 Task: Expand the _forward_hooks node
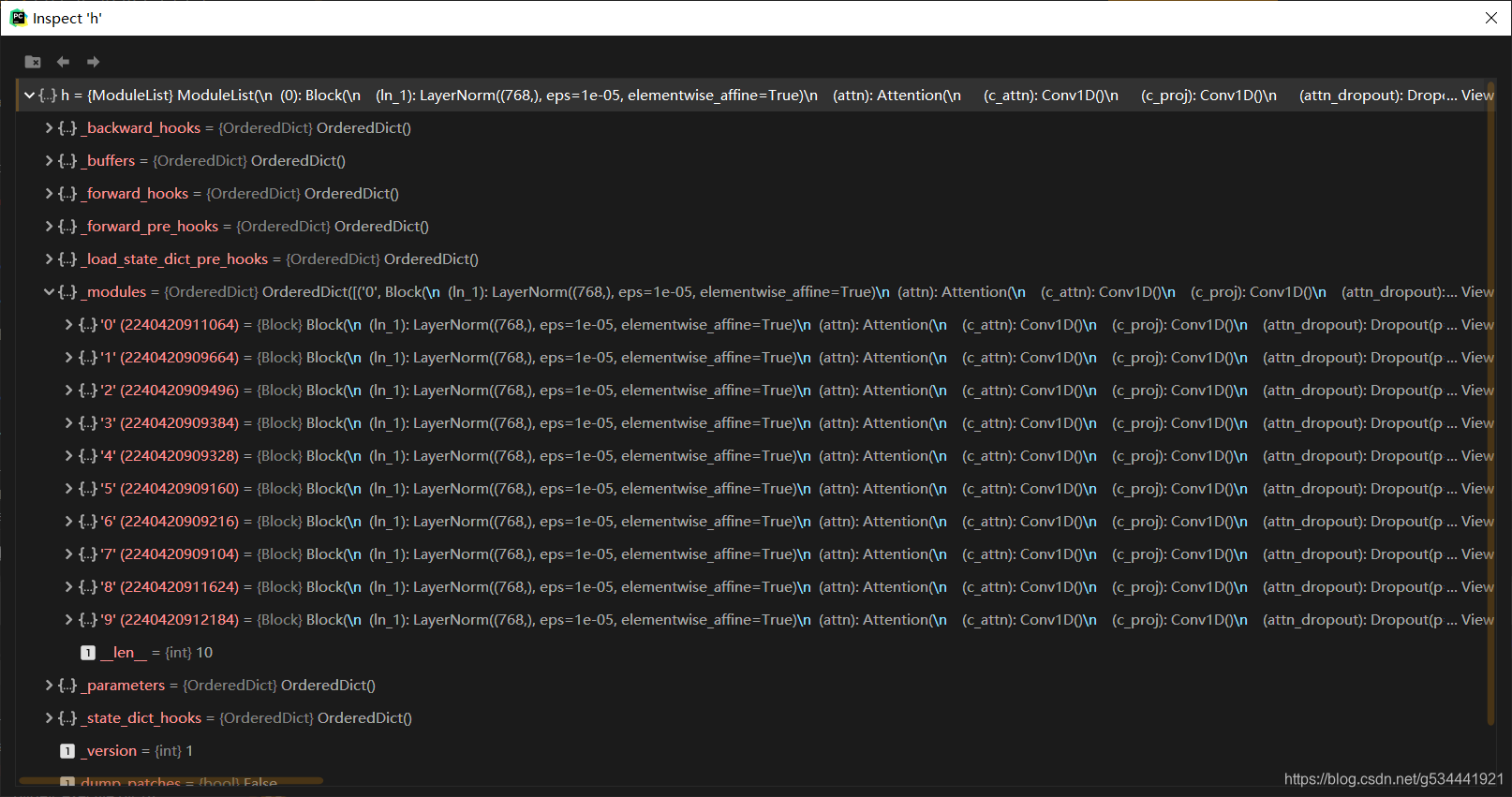[49, 194]
